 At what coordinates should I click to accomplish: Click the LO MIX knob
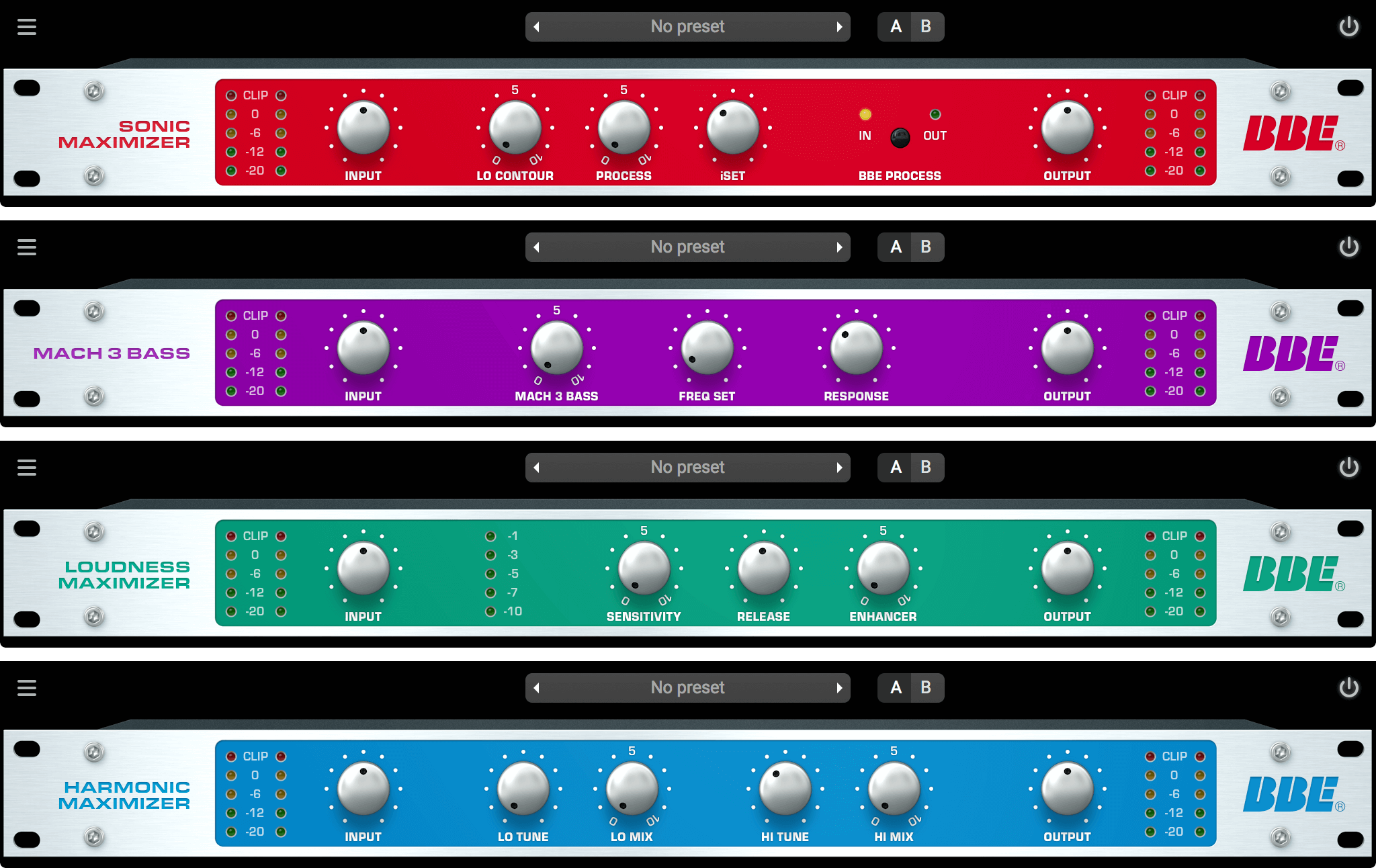pos(632,789)
